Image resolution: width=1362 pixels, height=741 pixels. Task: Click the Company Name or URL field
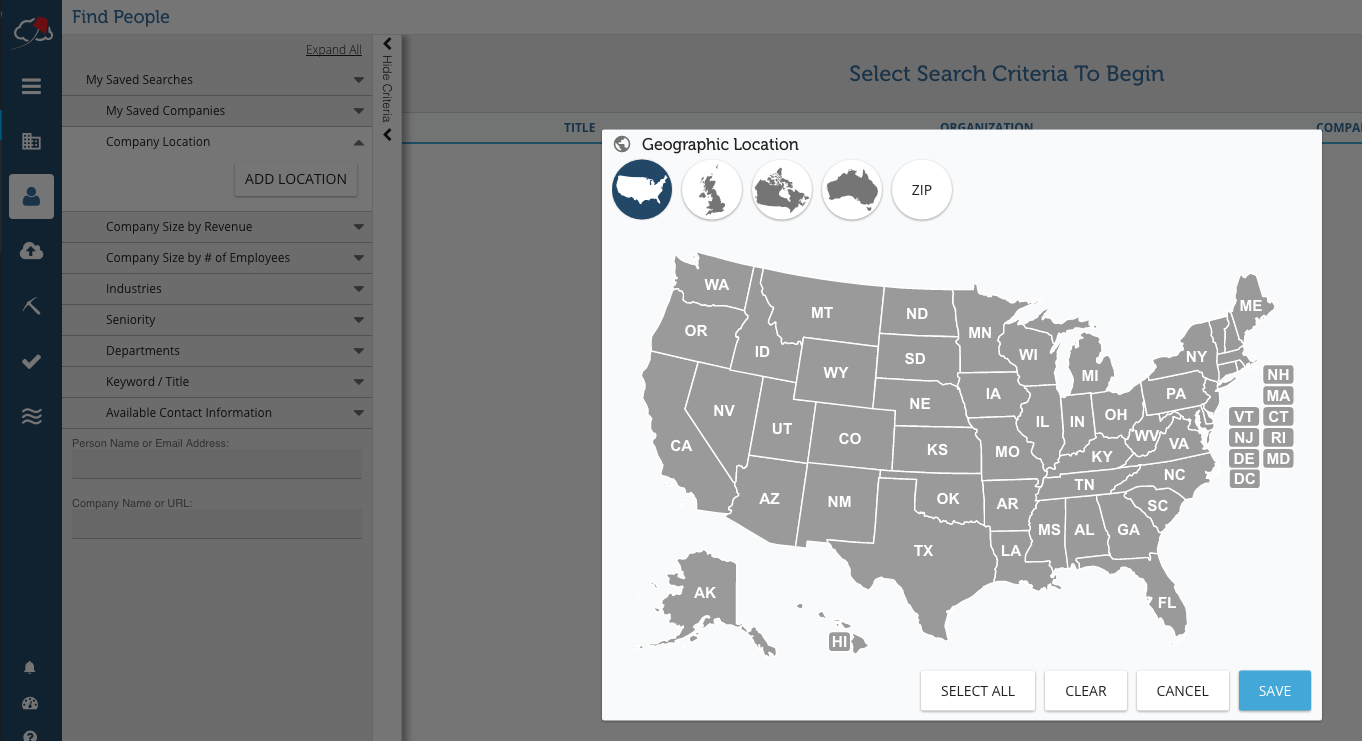(x=216, y=524)
